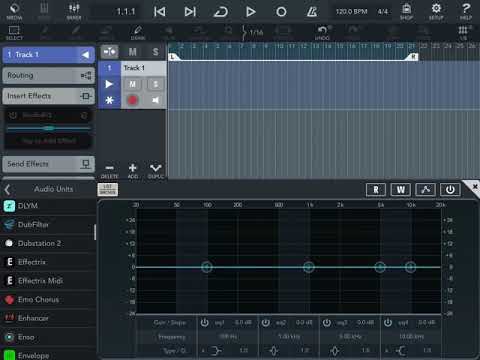Image resolution: width=480 pixels, height=360 pixels.
Task: Solo all tracks using the global S
Action: coord(155,52)
